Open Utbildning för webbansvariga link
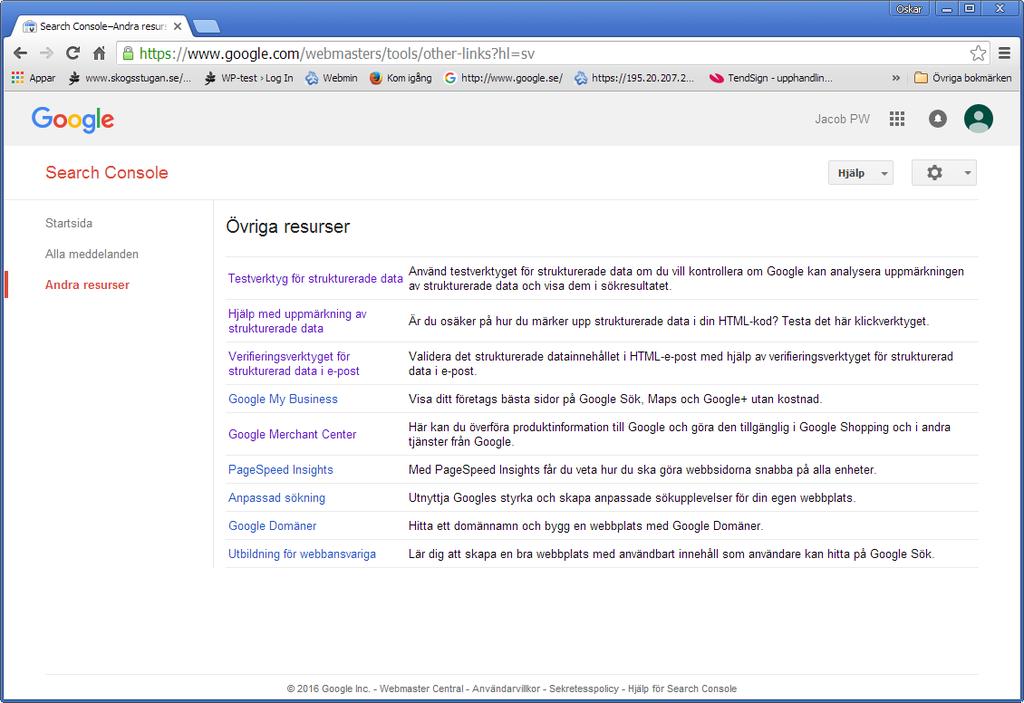 pos(302,554)
